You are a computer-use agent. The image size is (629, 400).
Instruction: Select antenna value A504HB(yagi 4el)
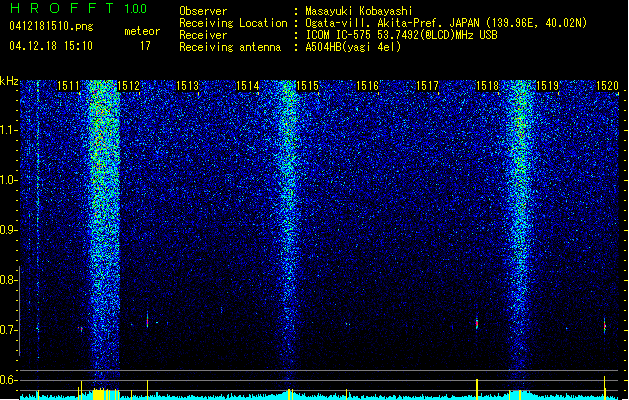click(353, 47)
